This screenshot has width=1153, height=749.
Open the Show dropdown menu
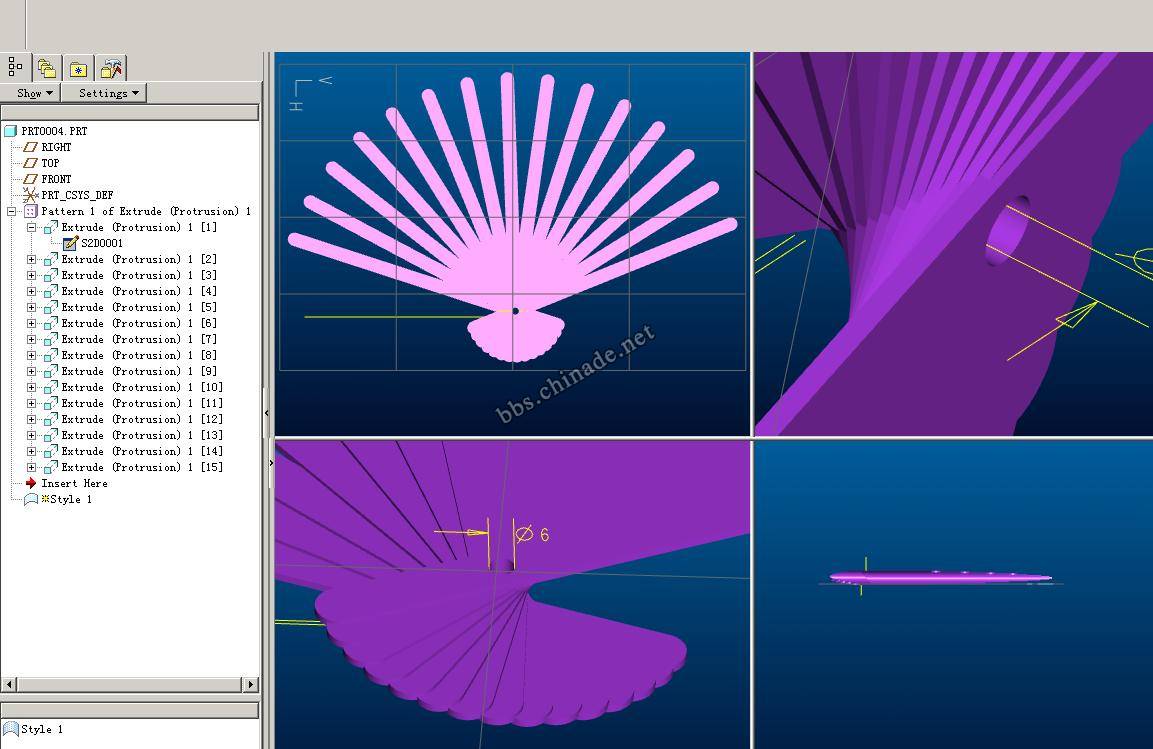(x=35, y=93)
